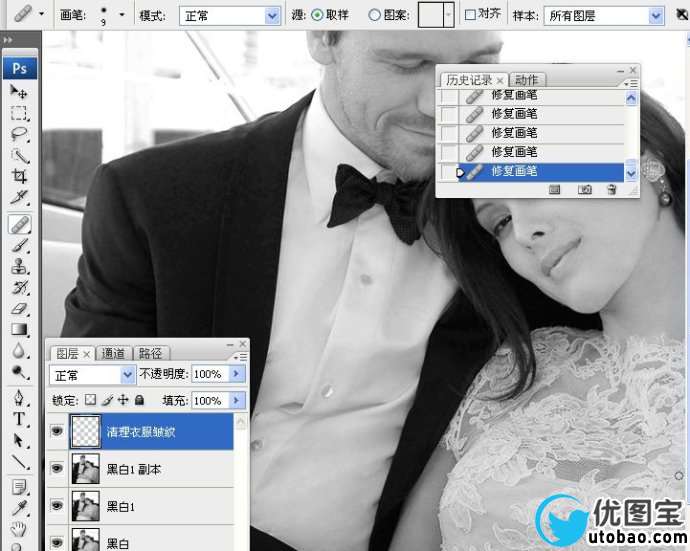Click the Ps logo in toolbox
This screenshot has width=690, height=551.
point(20,68)
